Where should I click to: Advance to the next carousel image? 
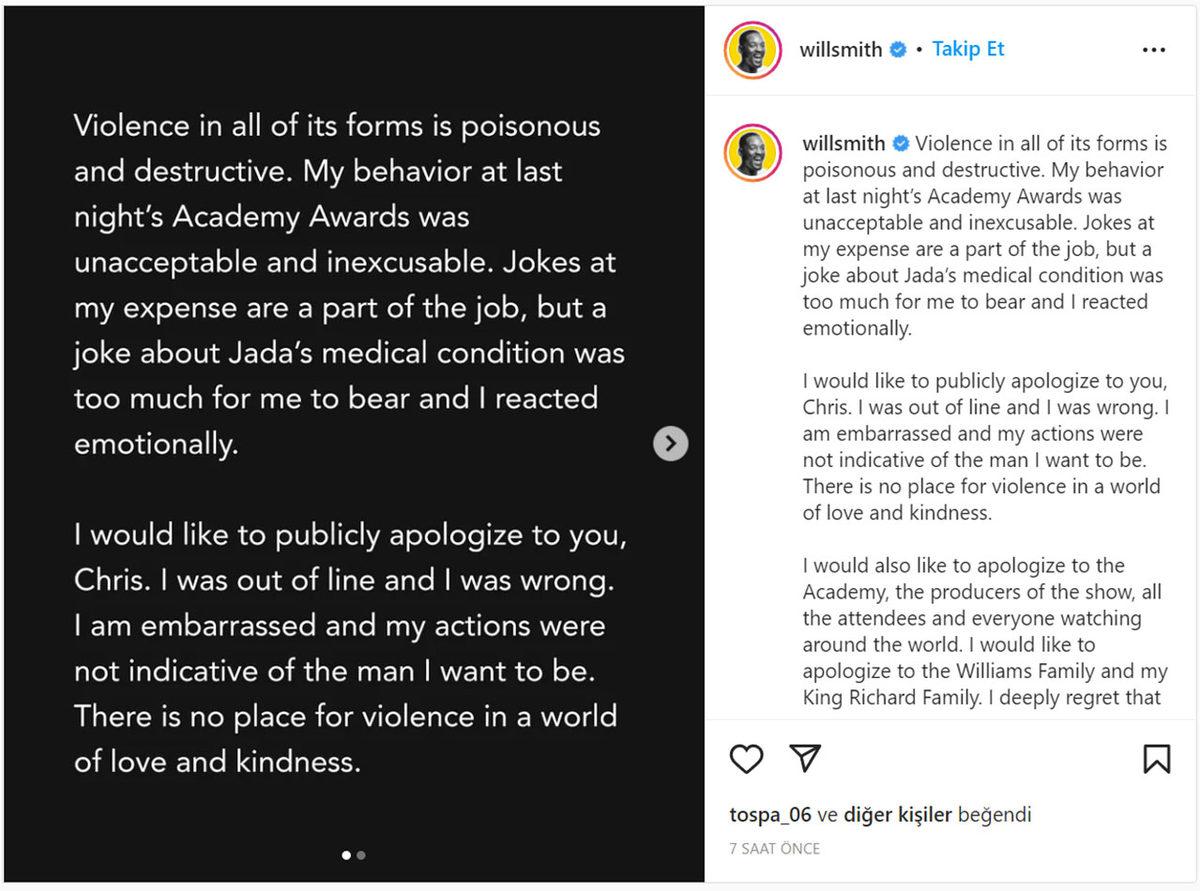point(670,442)
